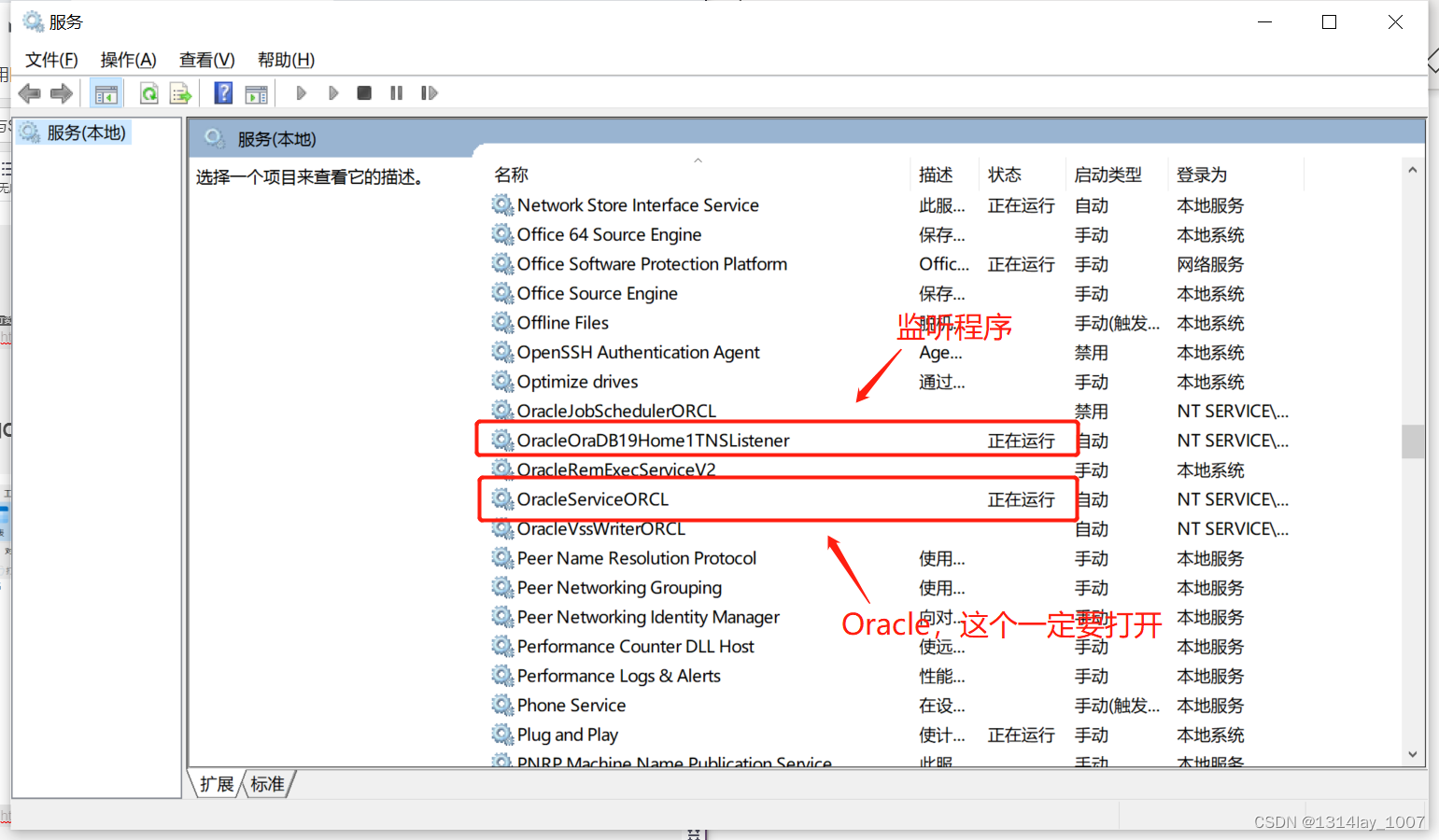Click the gear icon of OracleServiceORCL
The width and height of the screenshot is (1439, 840).
tap(503, 498)
